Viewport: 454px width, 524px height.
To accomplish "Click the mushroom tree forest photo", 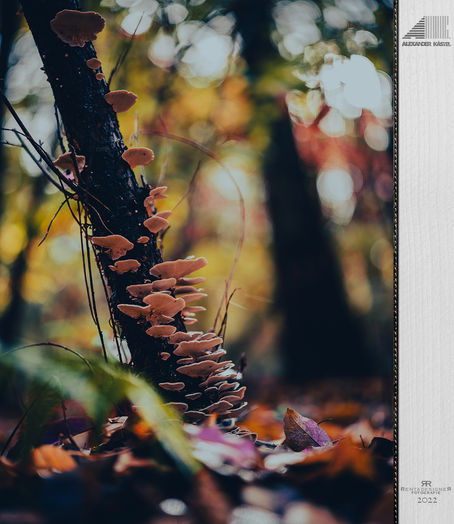I will click(x=197, y=262).
